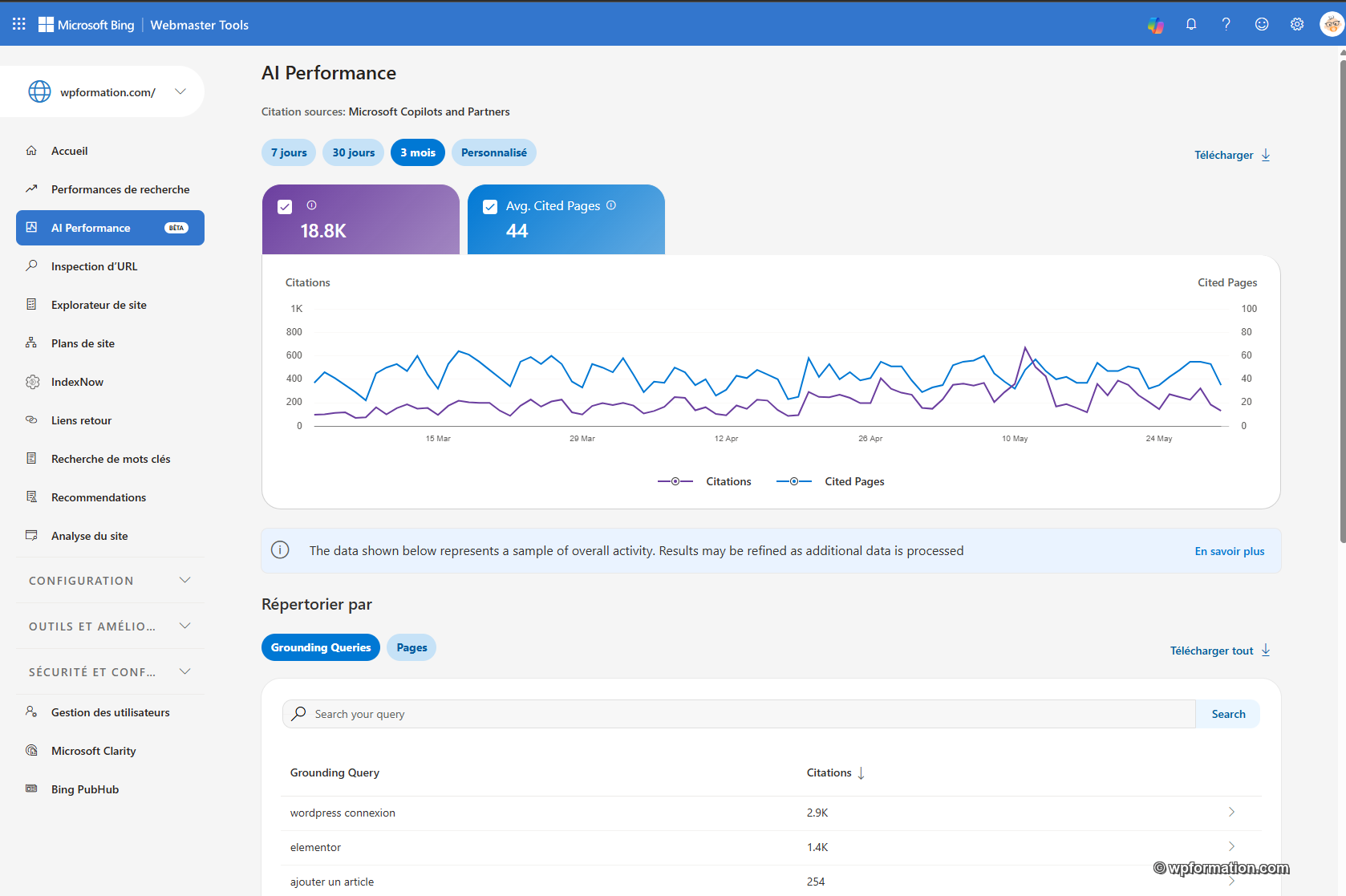The width and height of the screenshot is (1346, 896).
Task: Click into the Search your query field
Action: [x=739, y=714]
